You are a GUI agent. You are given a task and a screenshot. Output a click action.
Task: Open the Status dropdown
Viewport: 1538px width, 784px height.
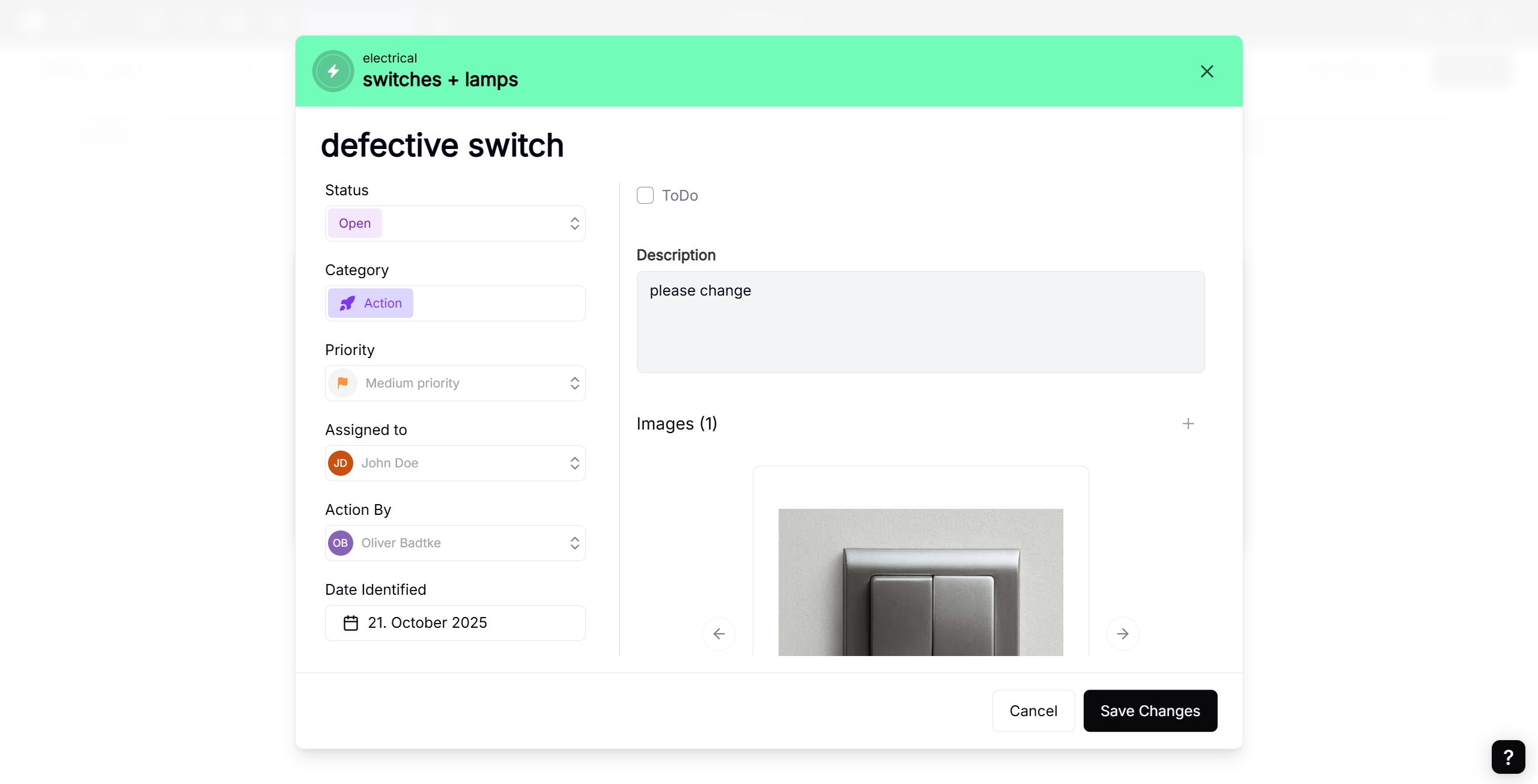455,223
